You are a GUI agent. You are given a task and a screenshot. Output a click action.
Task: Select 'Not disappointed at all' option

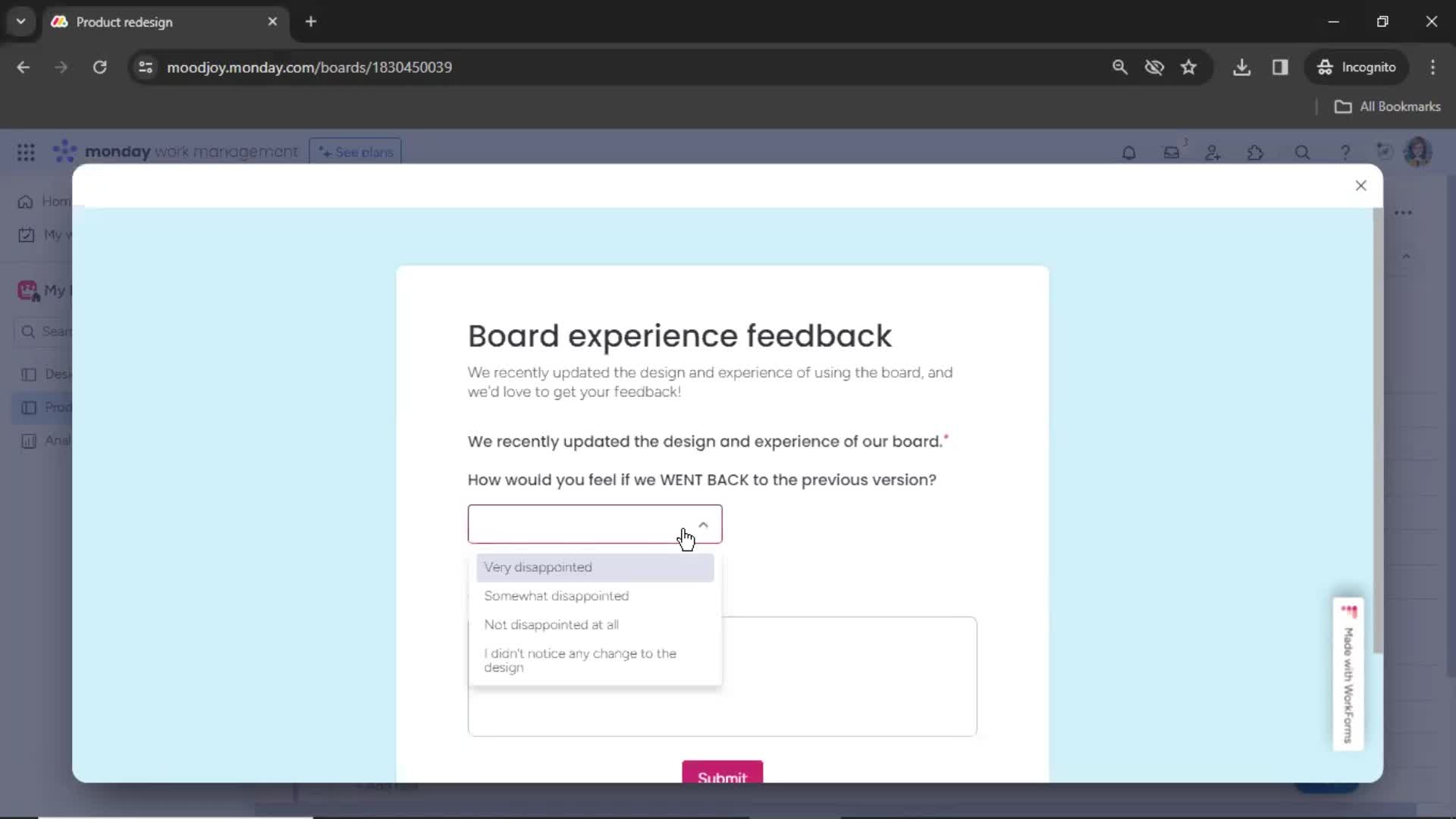click(x=551, y=624)
